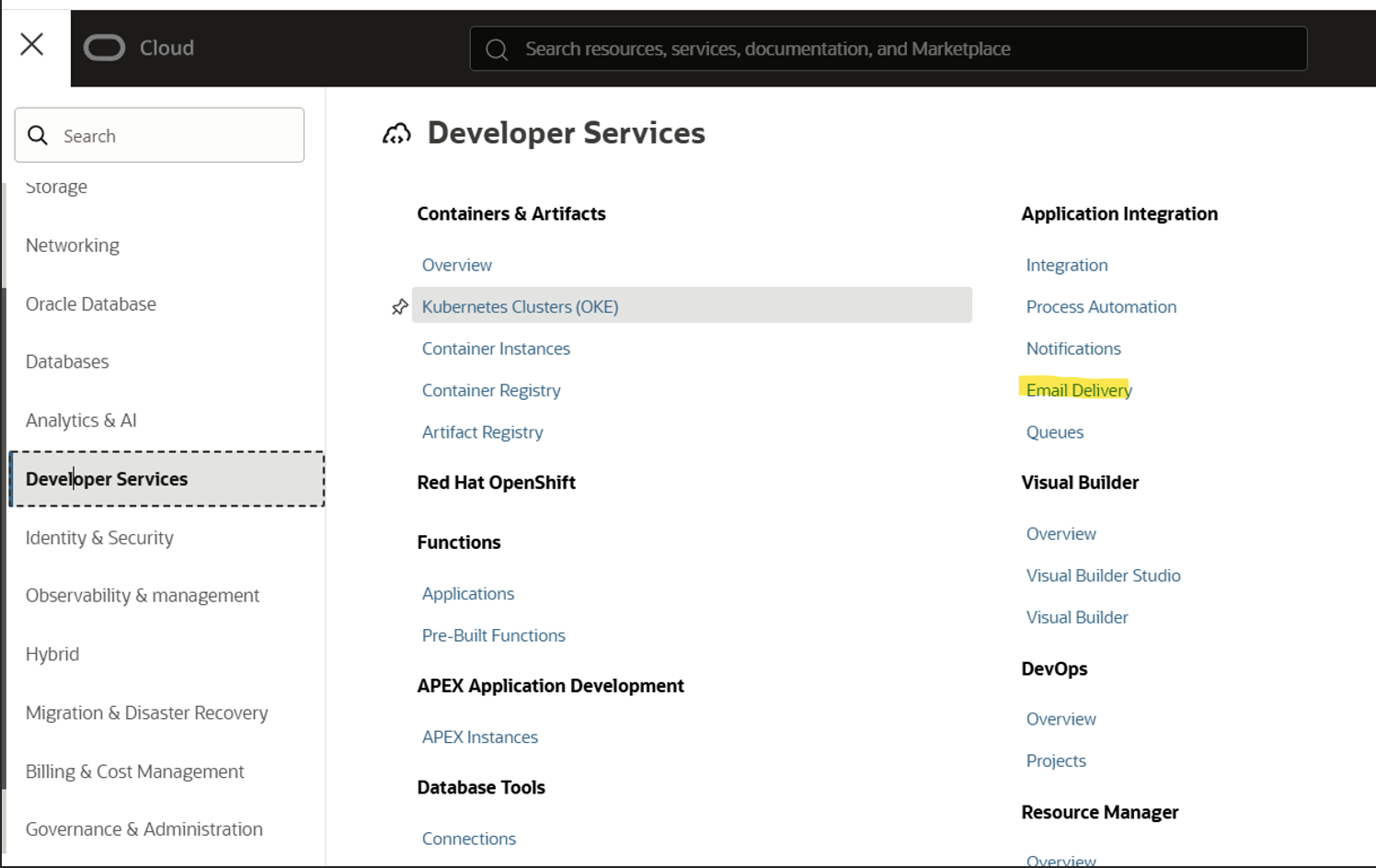
Task: Click the search icon inside the sidebar search box
Action: click(x=38, y=135)
